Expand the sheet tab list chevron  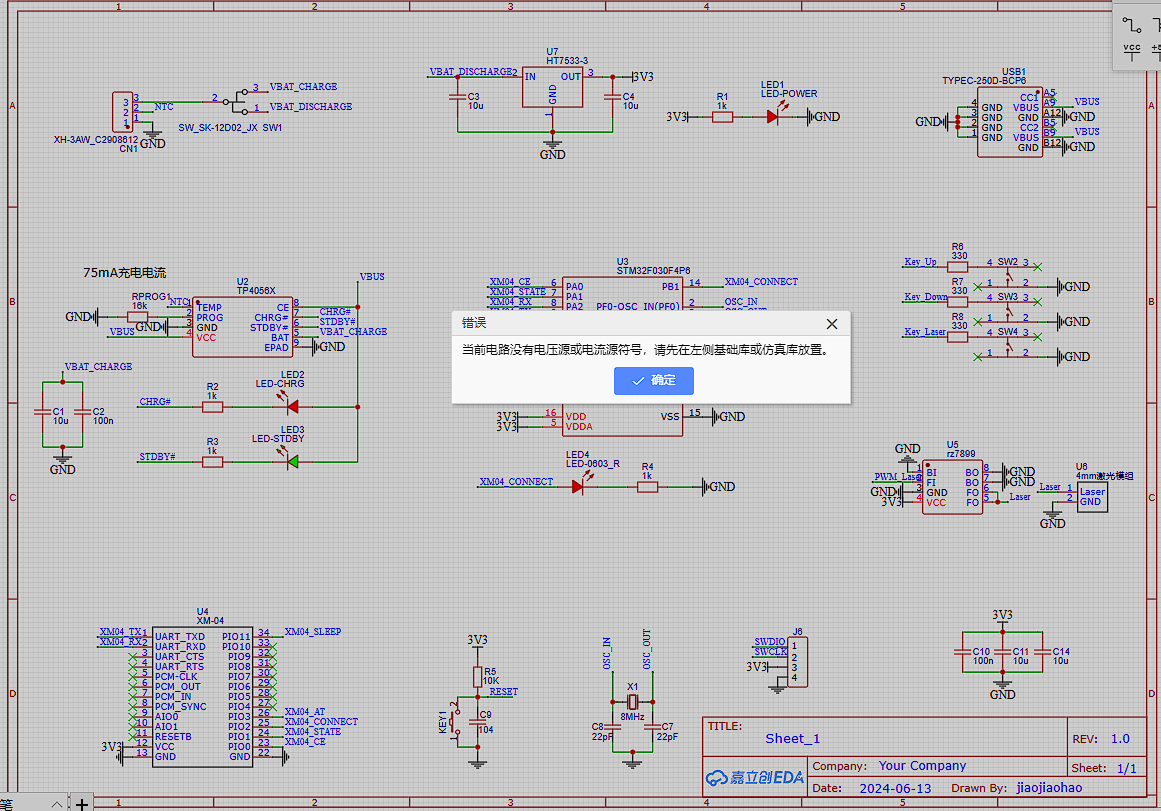[56, 803]
